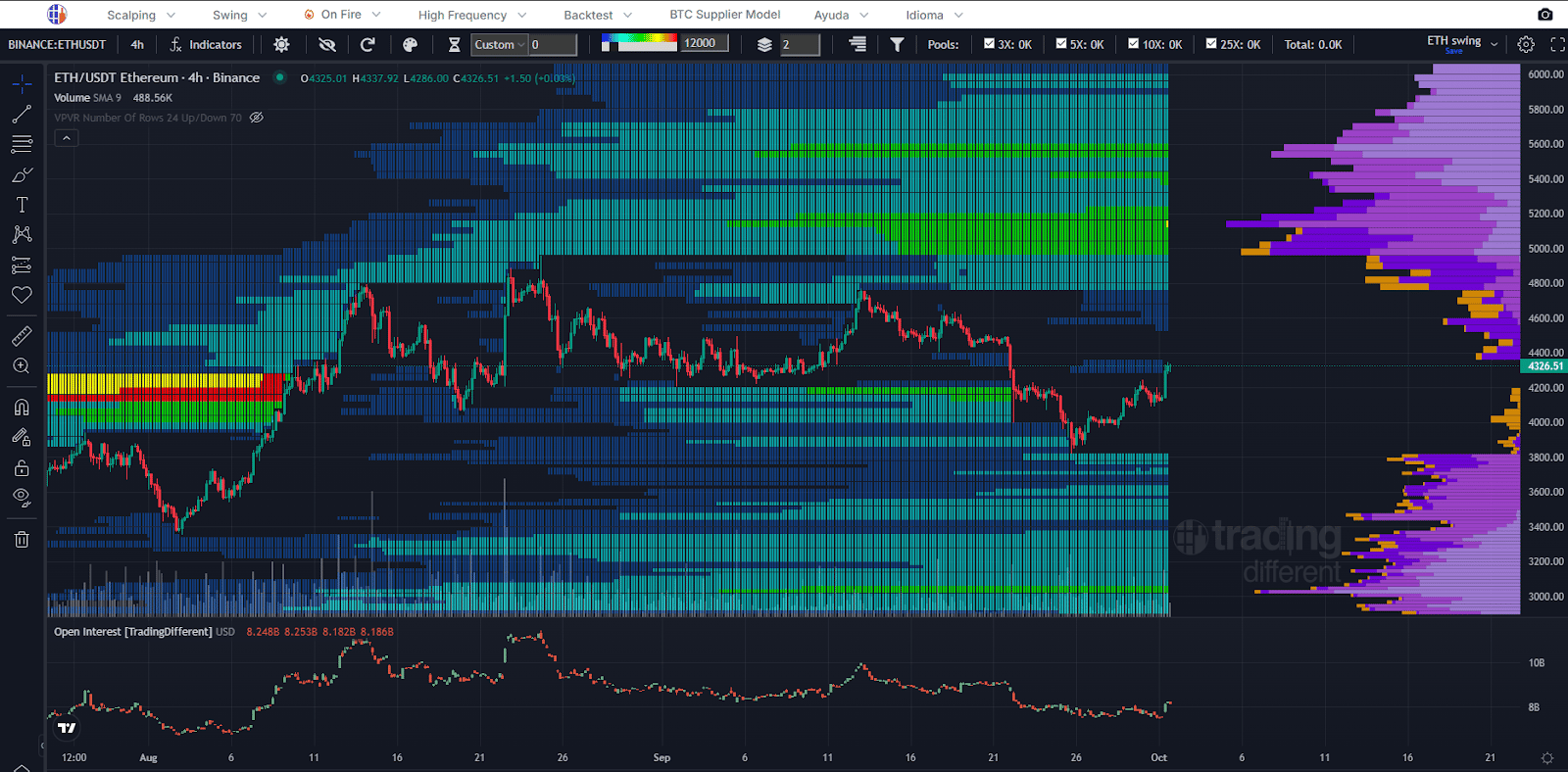This screenshot has height=772, width=1568.
Task: Edit the custom range value field
Action: (553, 44)
